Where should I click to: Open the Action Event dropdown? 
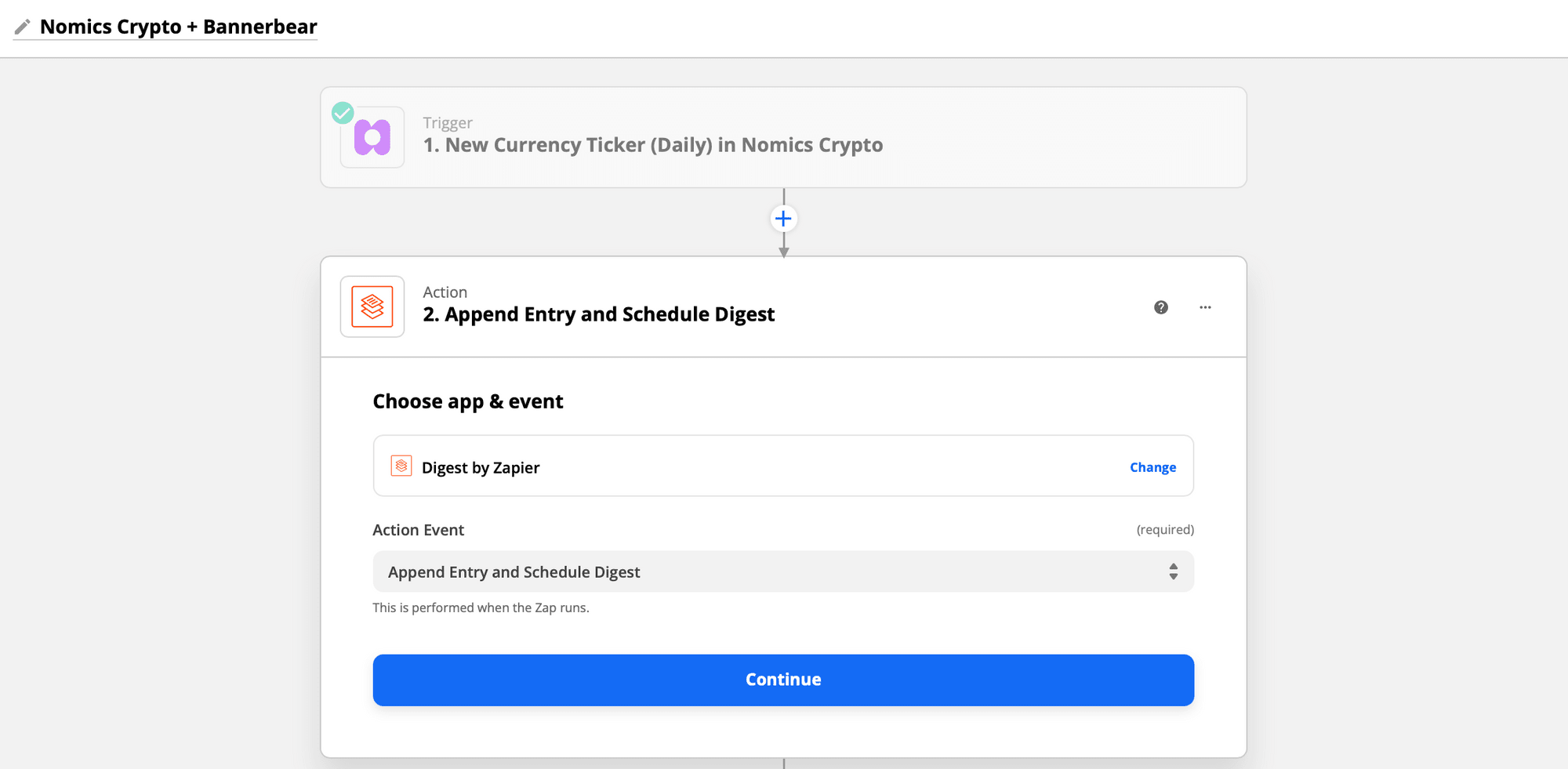point(783,571)
